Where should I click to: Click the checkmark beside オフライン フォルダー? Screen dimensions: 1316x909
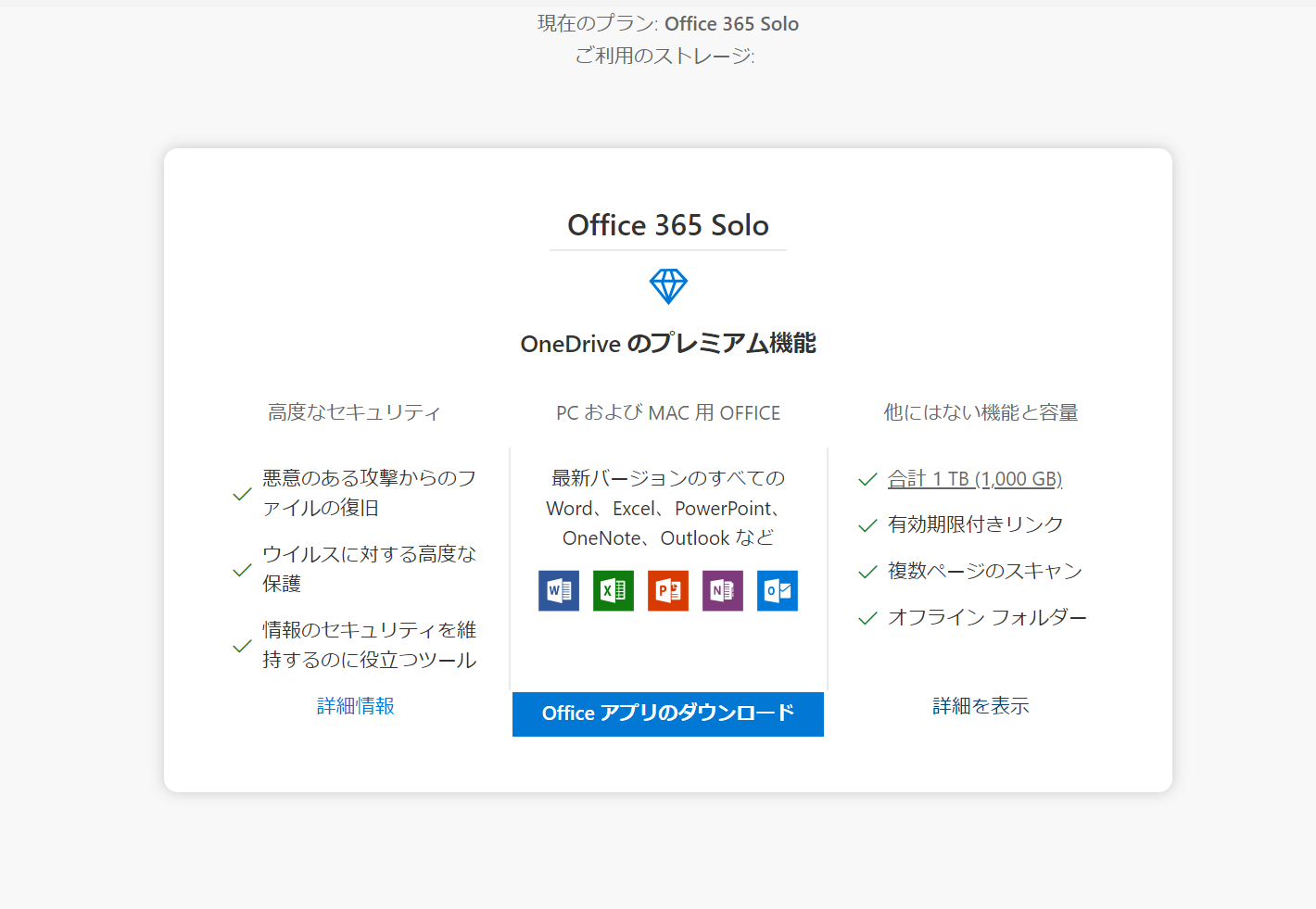[x=867, y=618]
